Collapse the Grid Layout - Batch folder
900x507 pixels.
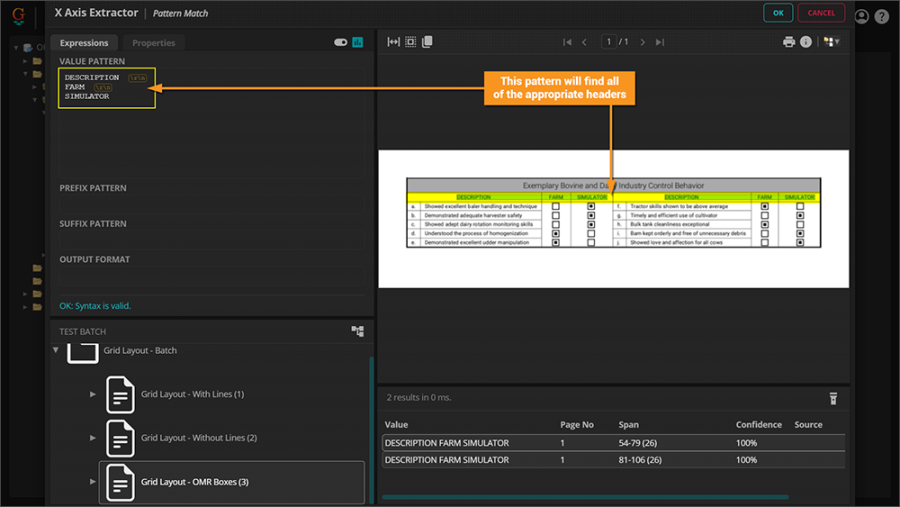coord(56,351)
